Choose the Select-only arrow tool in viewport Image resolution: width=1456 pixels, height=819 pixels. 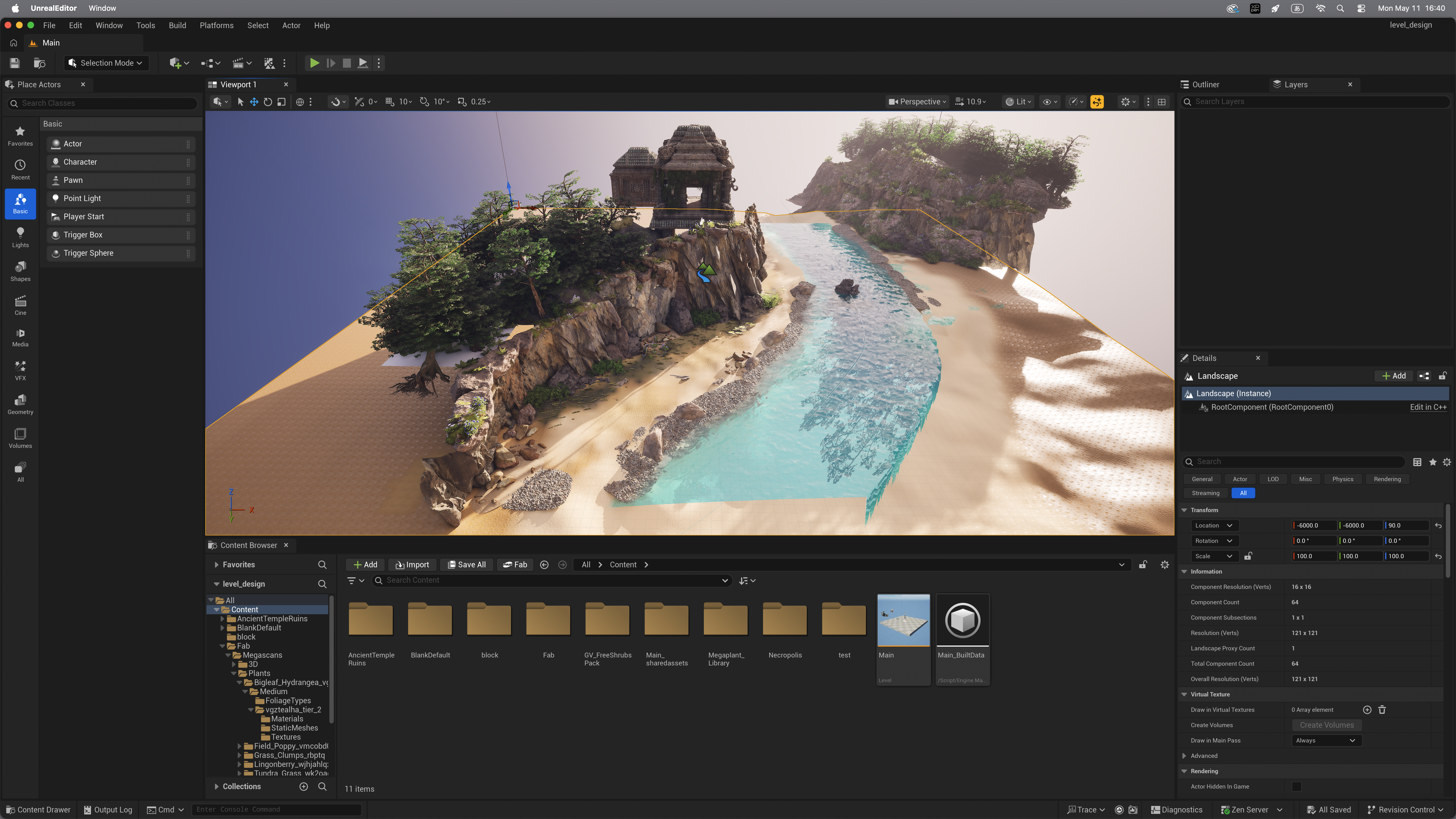(240, 102)
